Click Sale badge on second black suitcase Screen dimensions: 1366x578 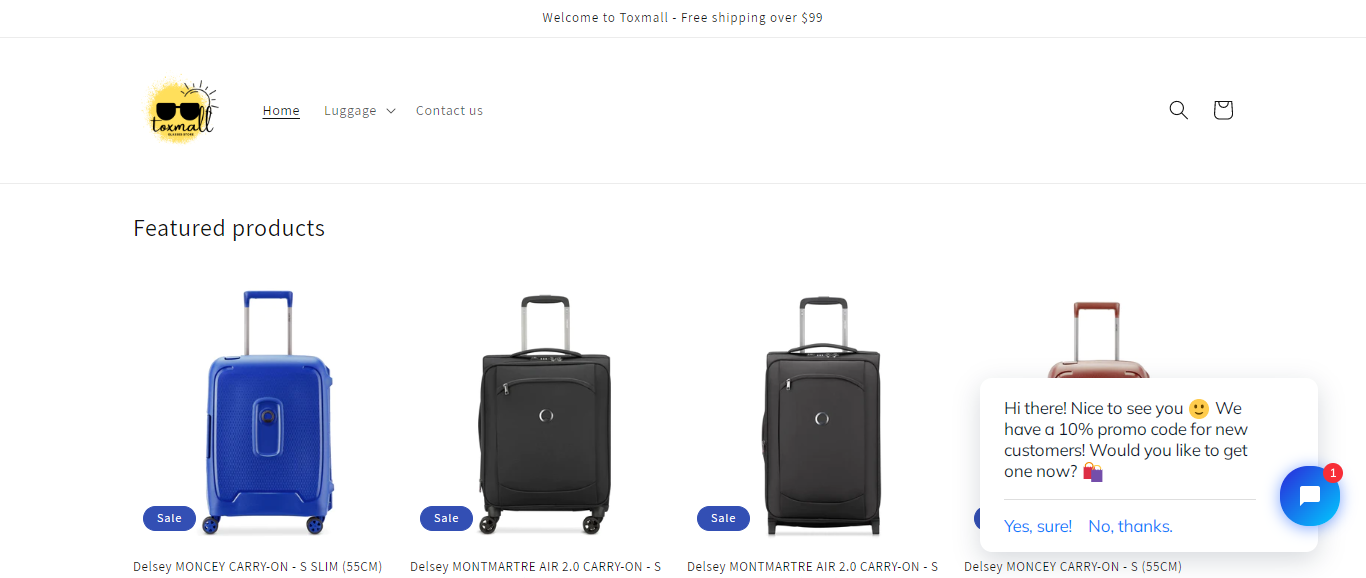[x=446, y=518]
